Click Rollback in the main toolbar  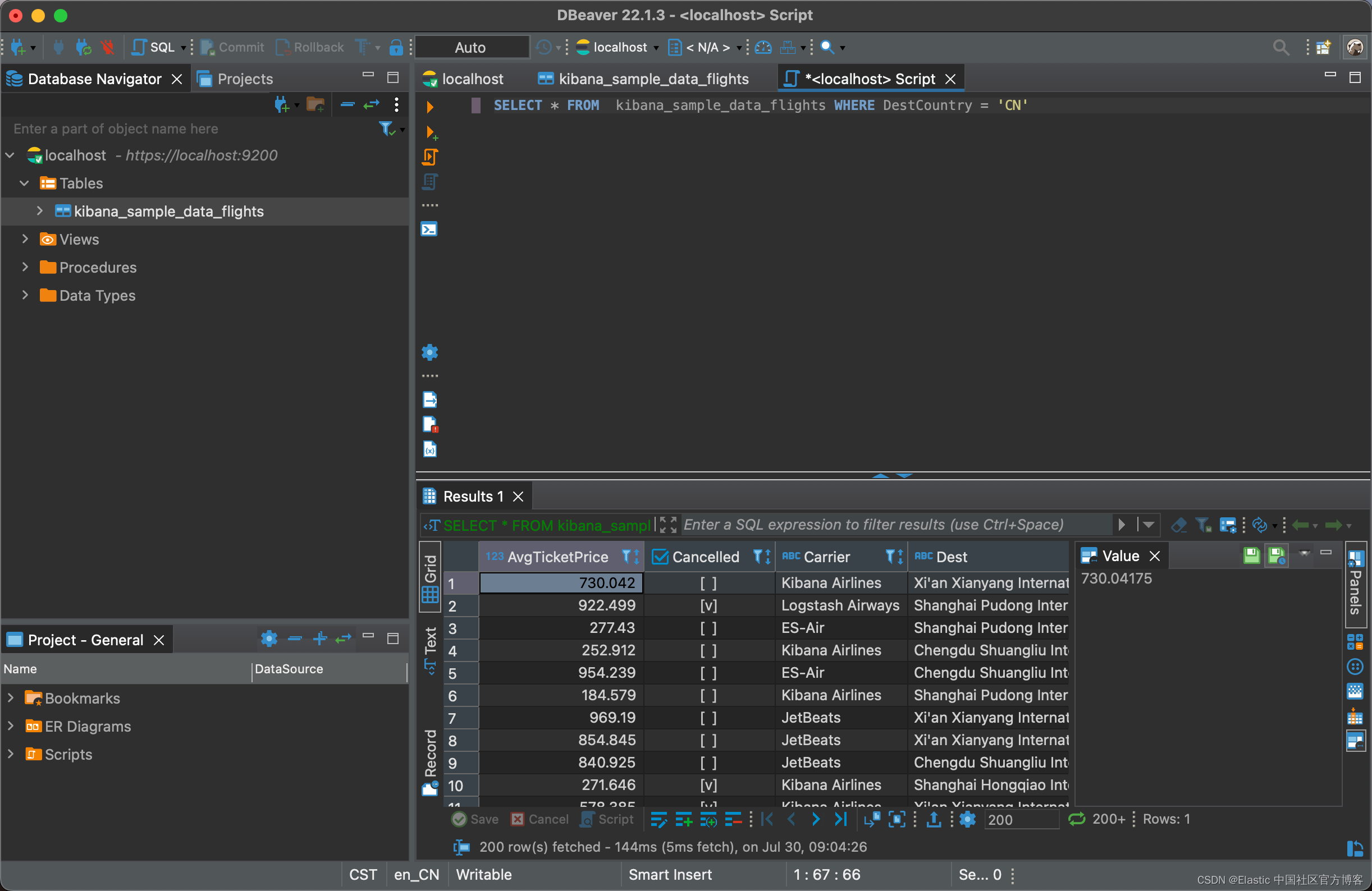tap(309, 47)
